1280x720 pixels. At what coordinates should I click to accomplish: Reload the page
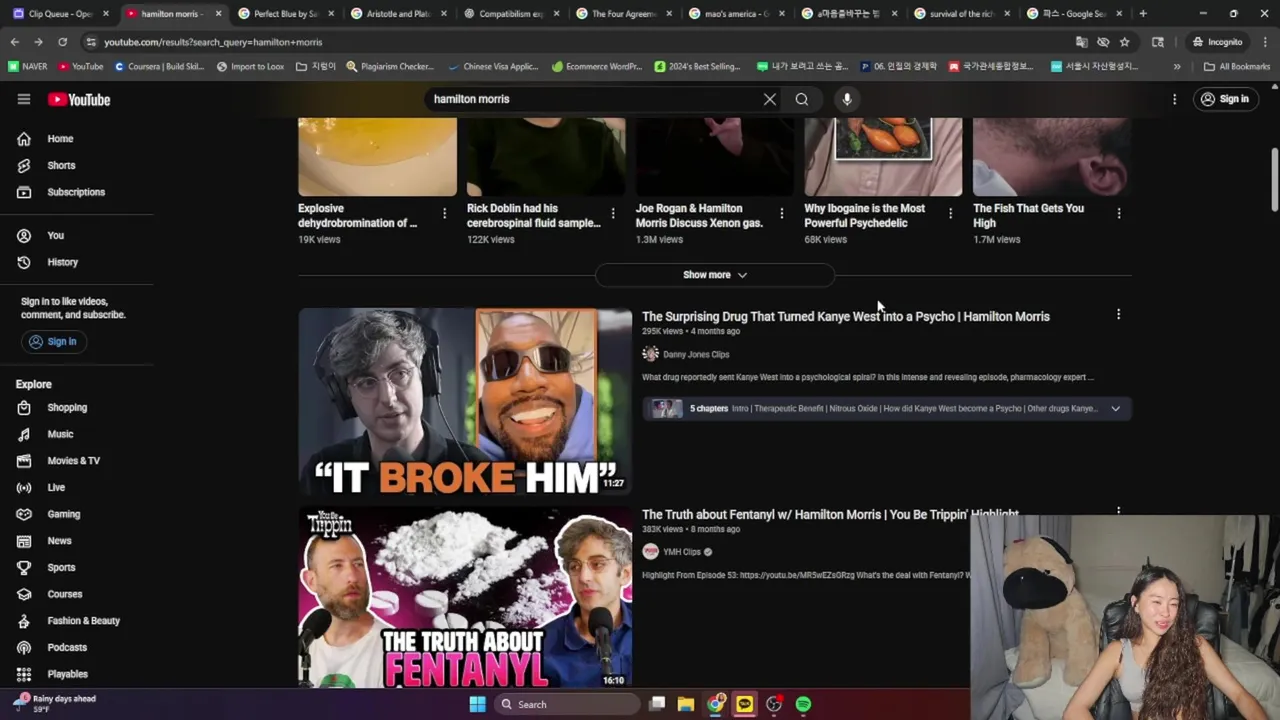click(x=62, y=42)
